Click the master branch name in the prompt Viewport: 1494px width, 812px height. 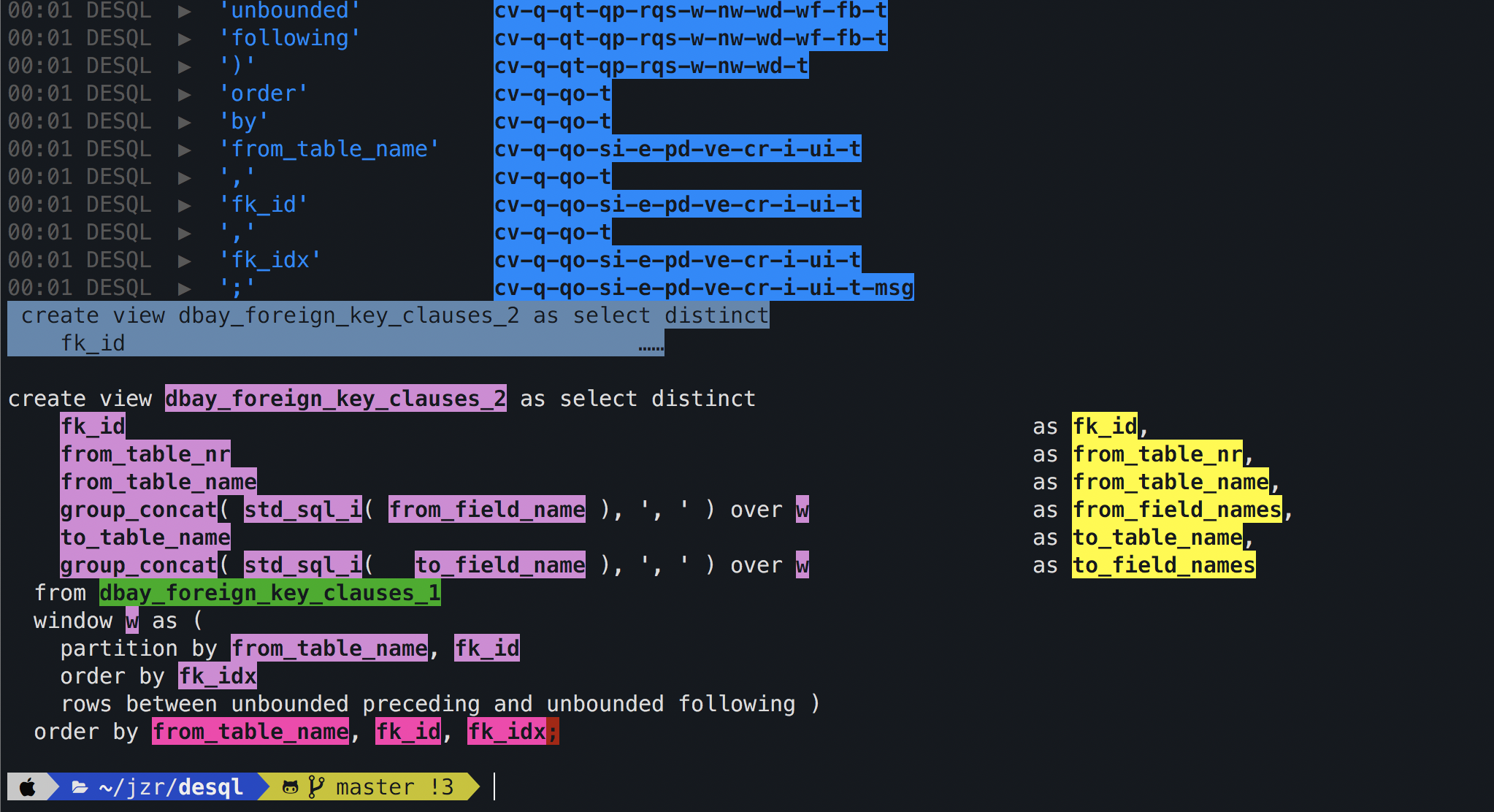pyautogui.click(x=375, y=787)
